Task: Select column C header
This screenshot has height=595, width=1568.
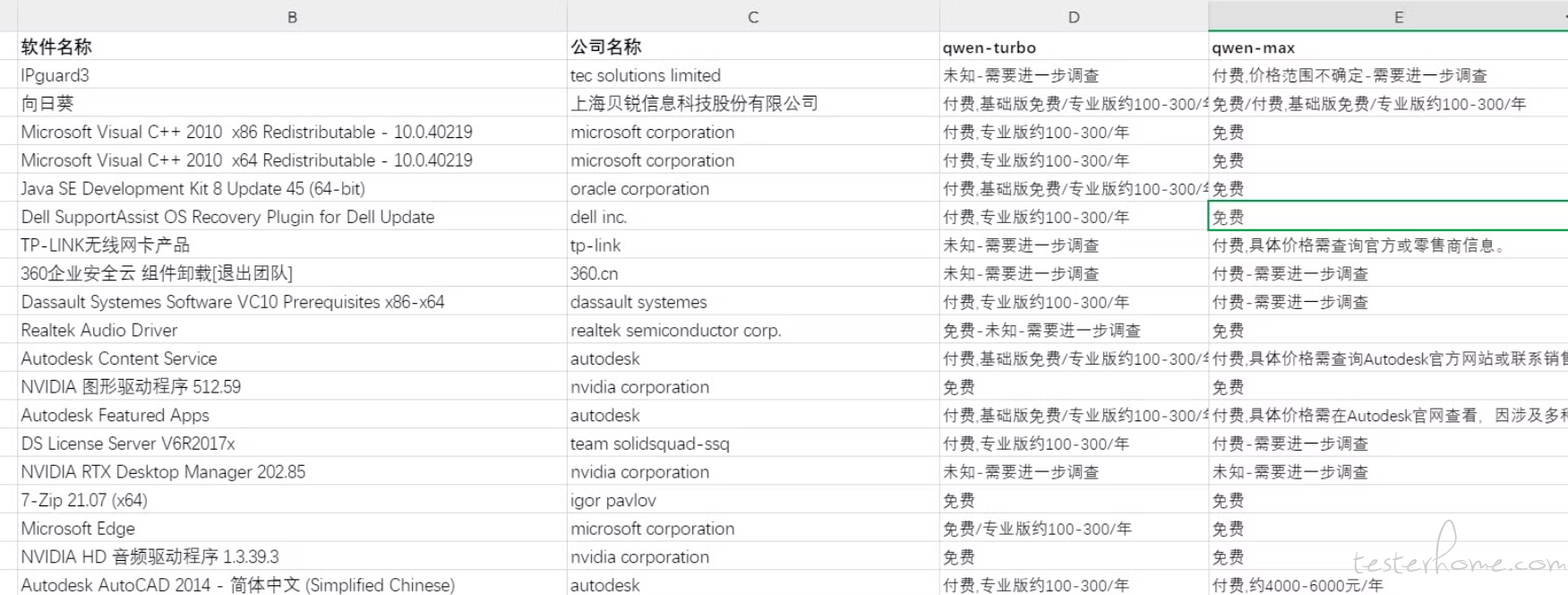Action: 753,16
